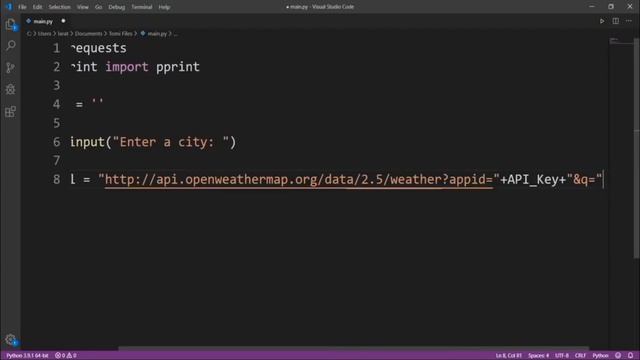Click the "&q=" string on line 8
Image resolution: width=640 pixels, height=360 pixels.
click(x=584, y=180)
